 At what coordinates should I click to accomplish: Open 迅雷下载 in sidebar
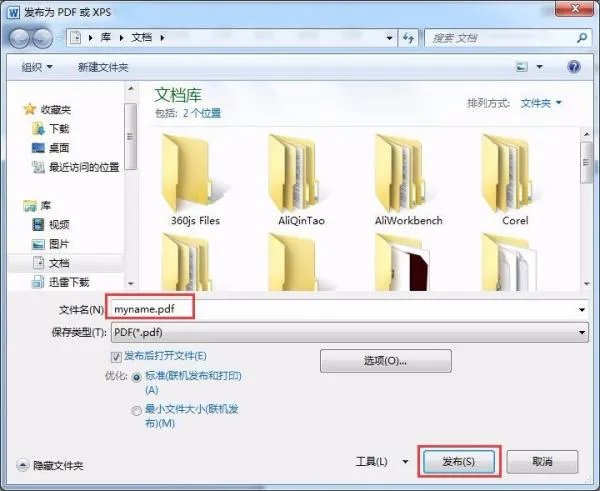(x=60, y=282)
